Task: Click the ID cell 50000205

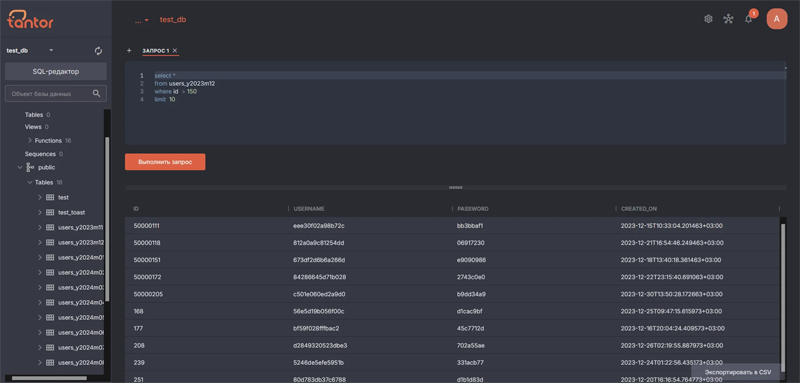Action: tap(147, 294)
